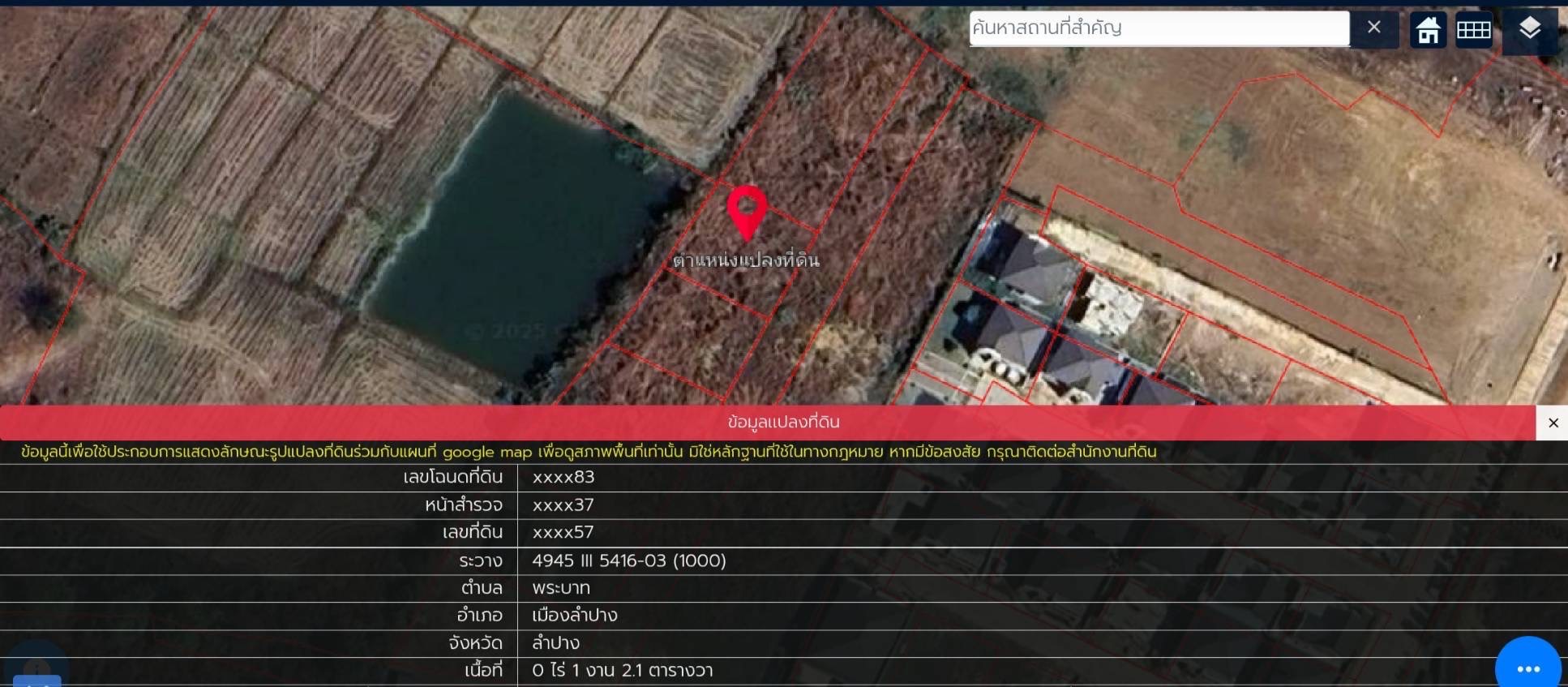Viewport: 1568px width, 687px height.
Task: Open the grid table tool icon
Action: coord(1473,30)
